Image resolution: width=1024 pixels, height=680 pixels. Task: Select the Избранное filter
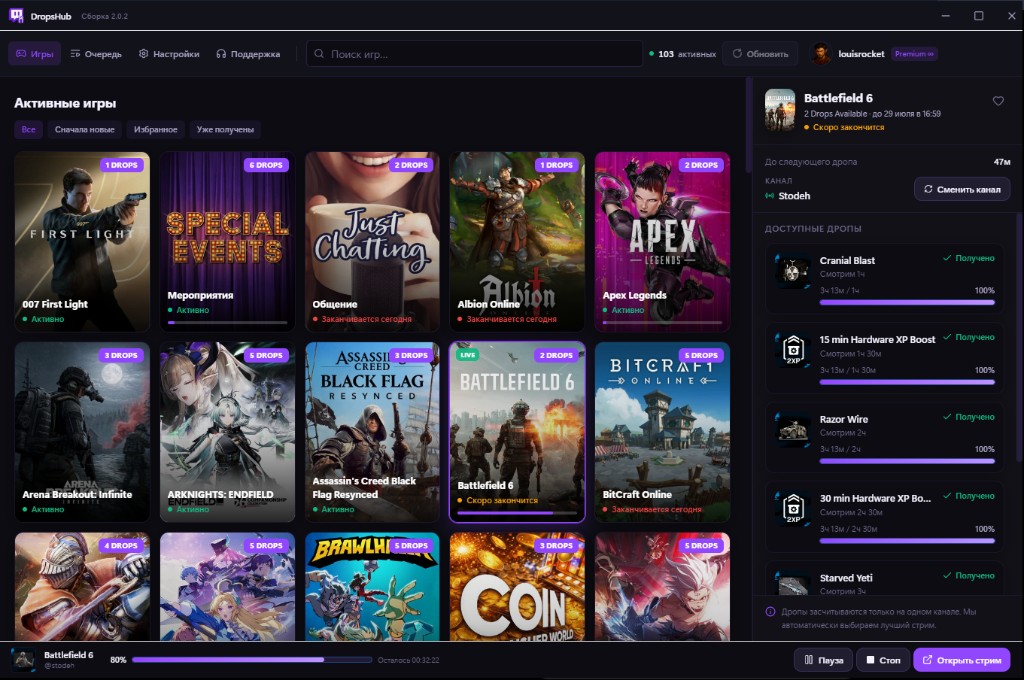click(155, 129)
